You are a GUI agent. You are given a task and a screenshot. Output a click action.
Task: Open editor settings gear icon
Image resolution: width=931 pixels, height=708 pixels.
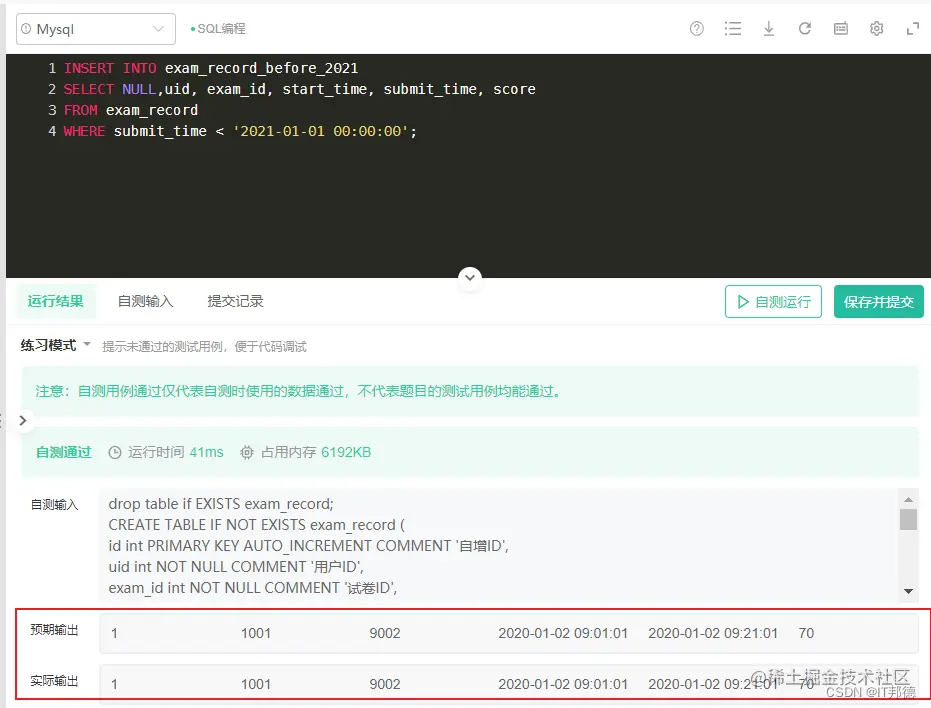tap(876, 29)
